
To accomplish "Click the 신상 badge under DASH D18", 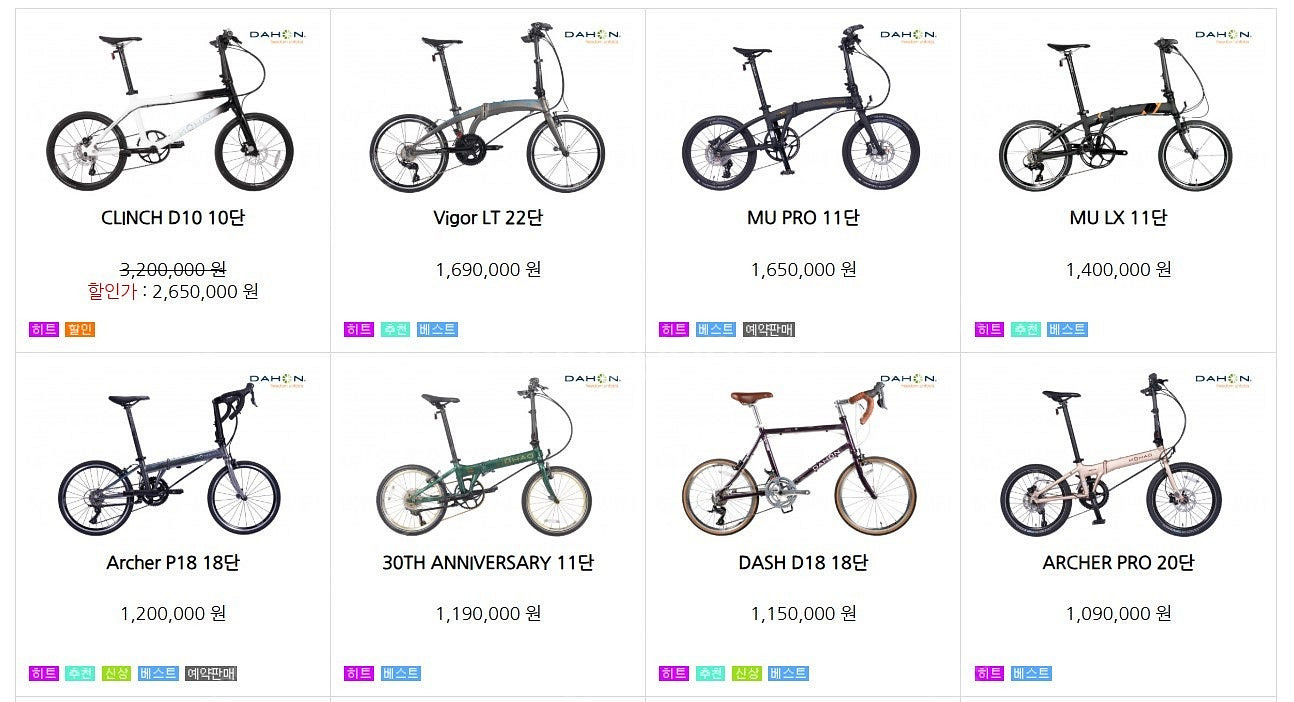I will point(746,674).
